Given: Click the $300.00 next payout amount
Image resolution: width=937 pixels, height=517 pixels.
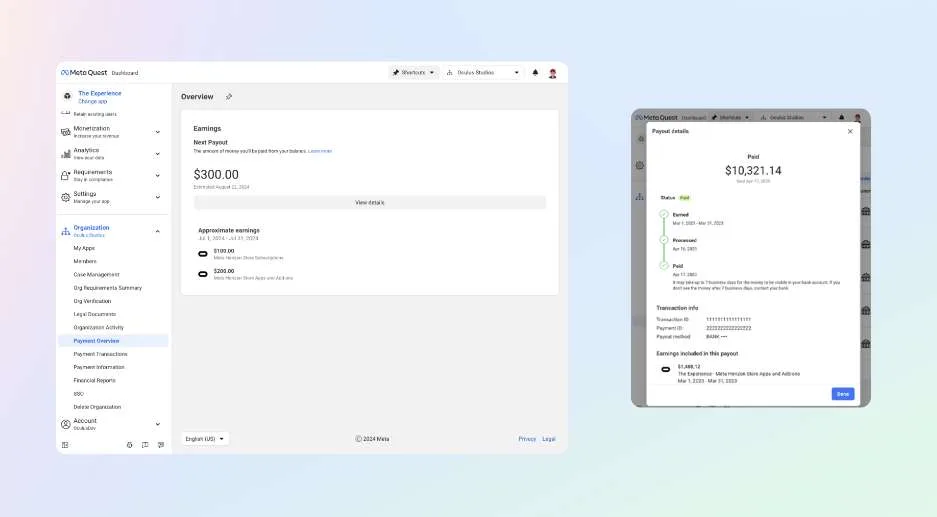Looking at the screenshot, I should pos(216,175).
